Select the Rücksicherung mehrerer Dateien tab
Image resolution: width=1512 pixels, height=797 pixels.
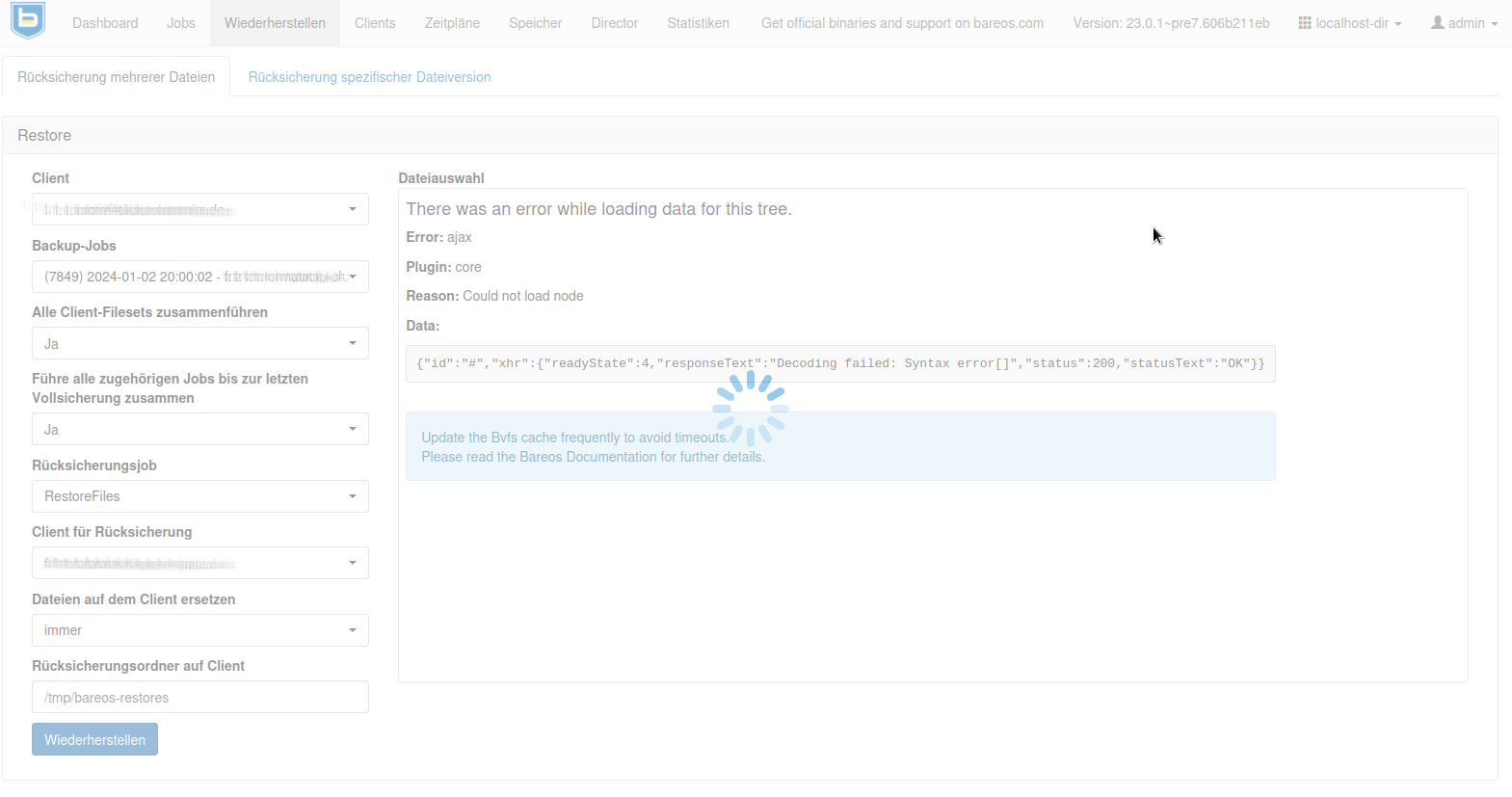point(116,77)
